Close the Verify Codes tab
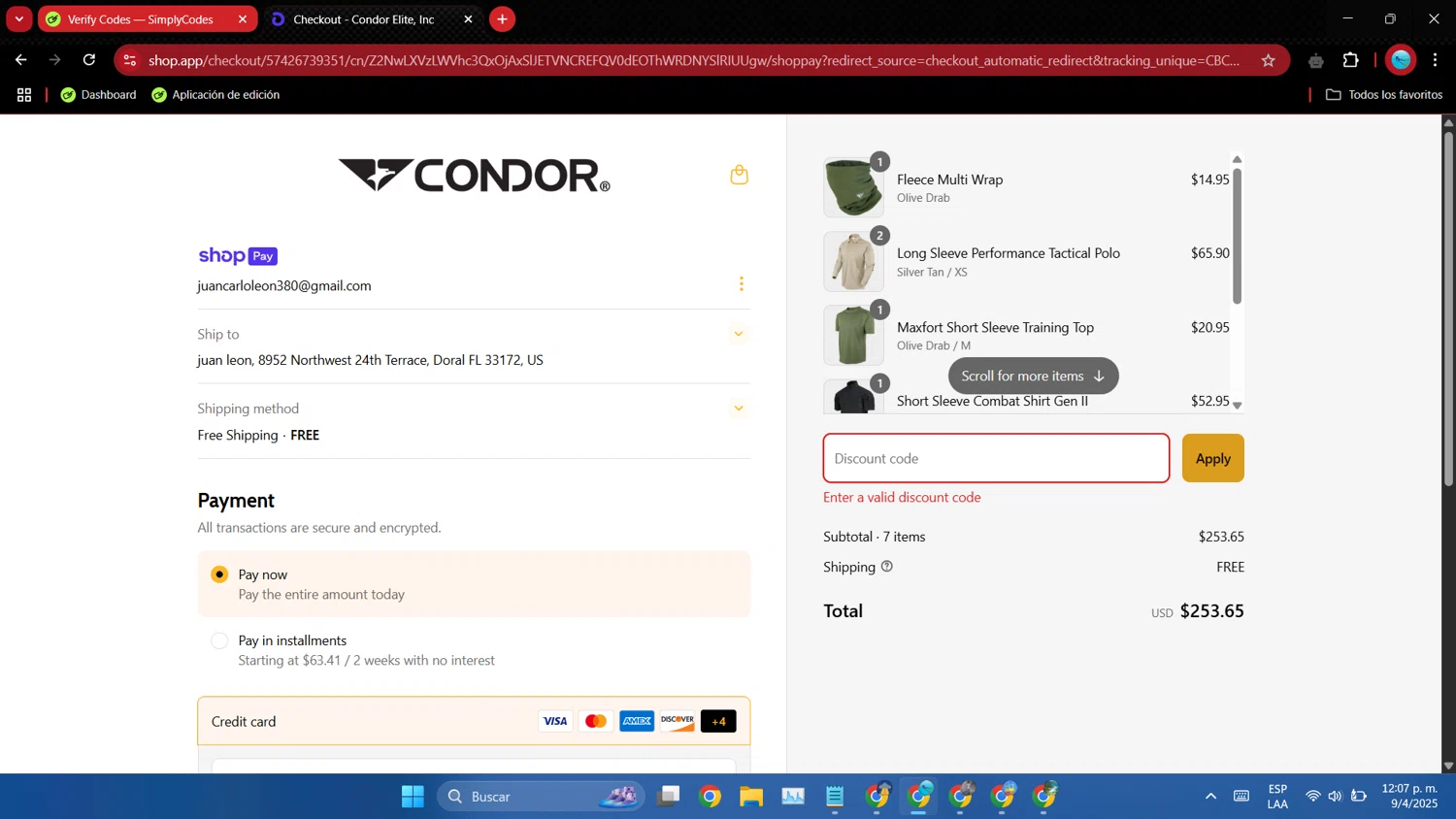Screen dimensions: 1456x819 (x=243, y=19)
